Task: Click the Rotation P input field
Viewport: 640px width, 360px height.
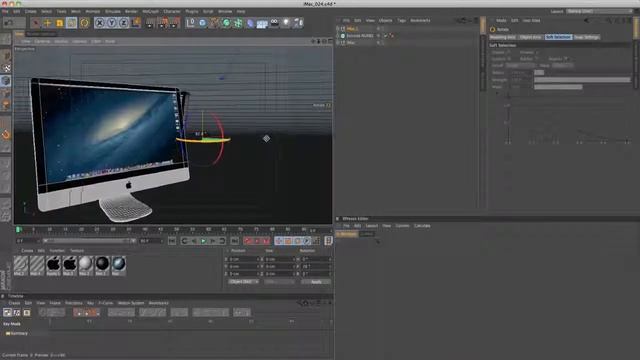Action: click(316, 267)
